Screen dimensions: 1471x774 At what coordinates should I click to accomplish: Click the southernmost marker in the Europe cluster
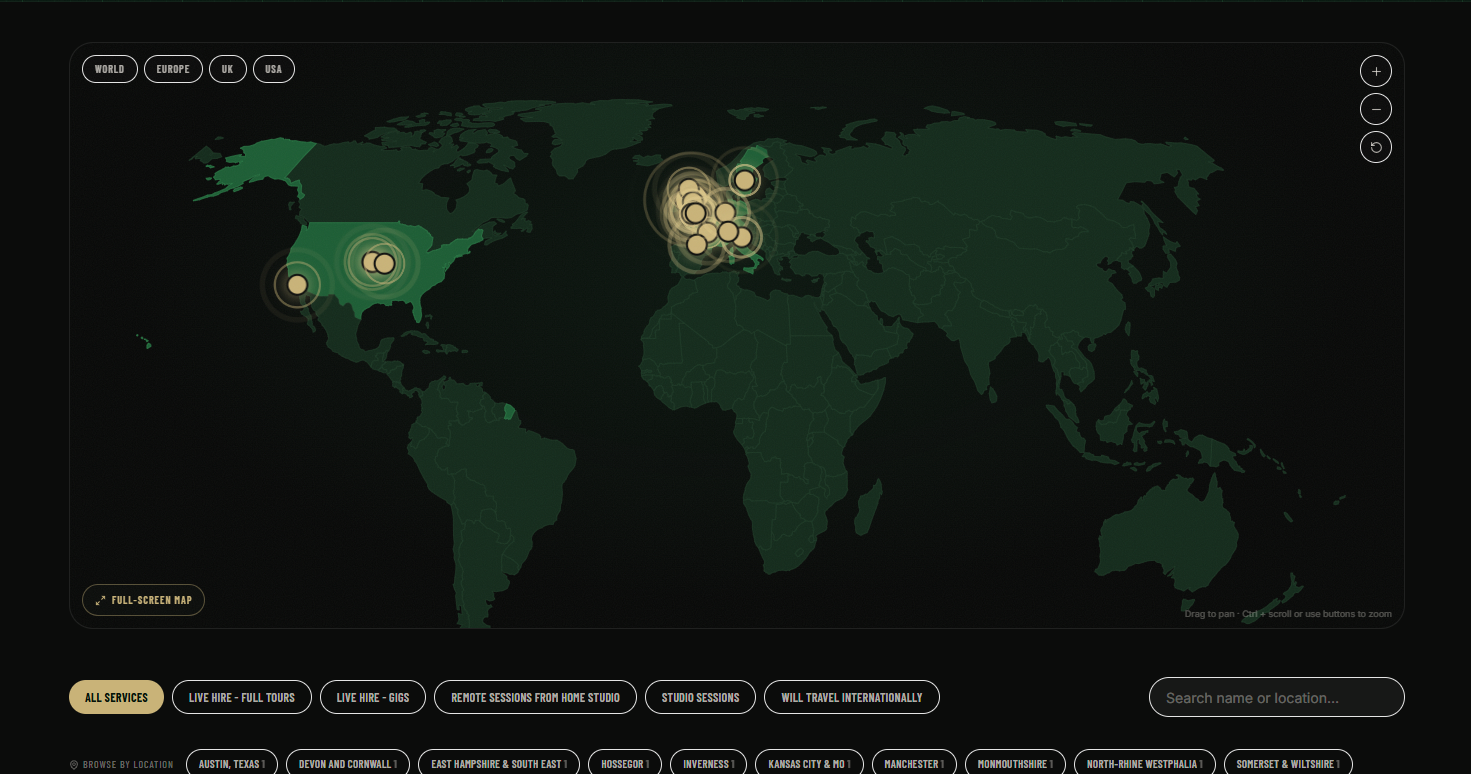[x=697, y=244]
